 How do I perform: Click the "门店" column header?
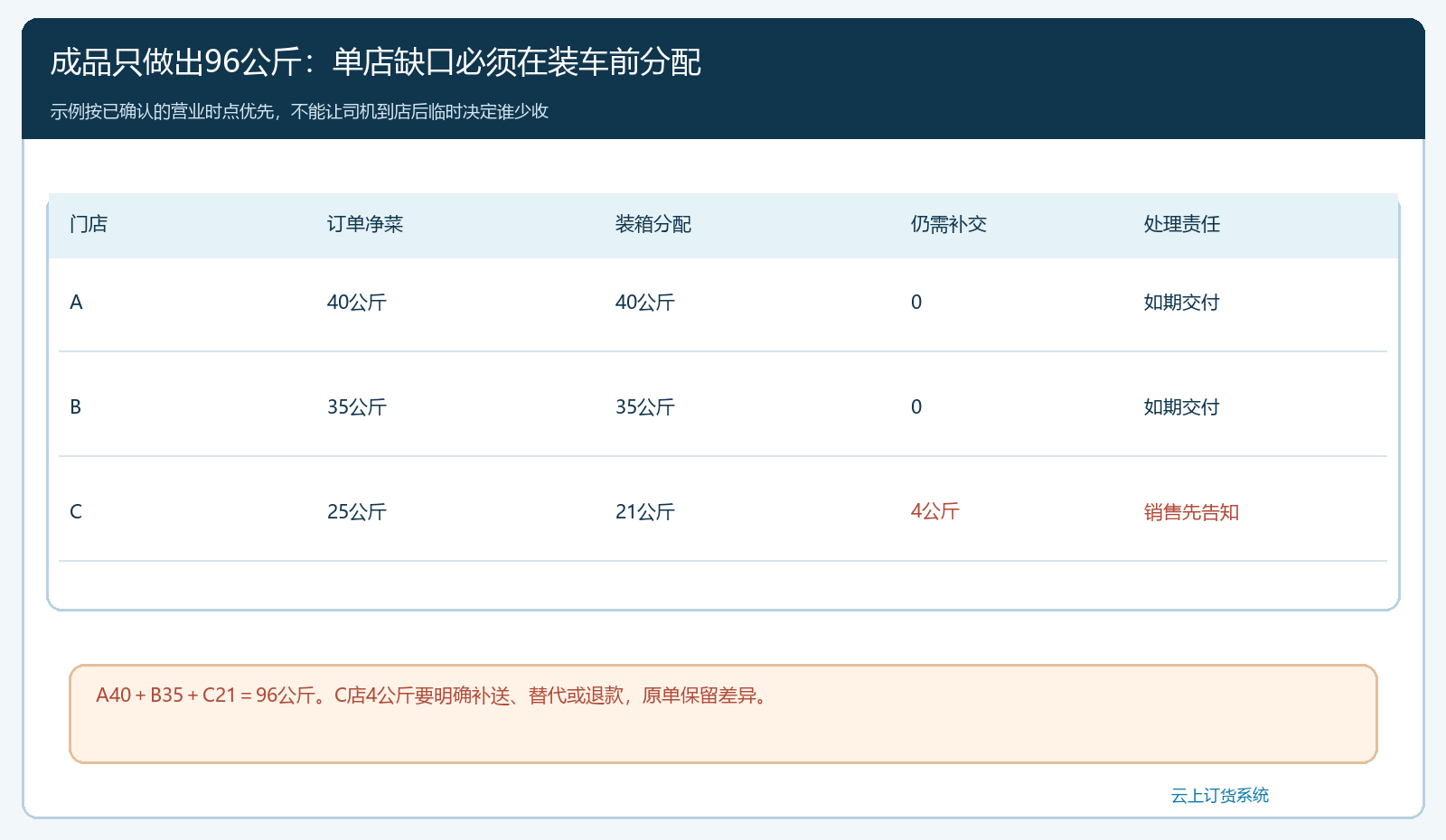click(89, 224)
